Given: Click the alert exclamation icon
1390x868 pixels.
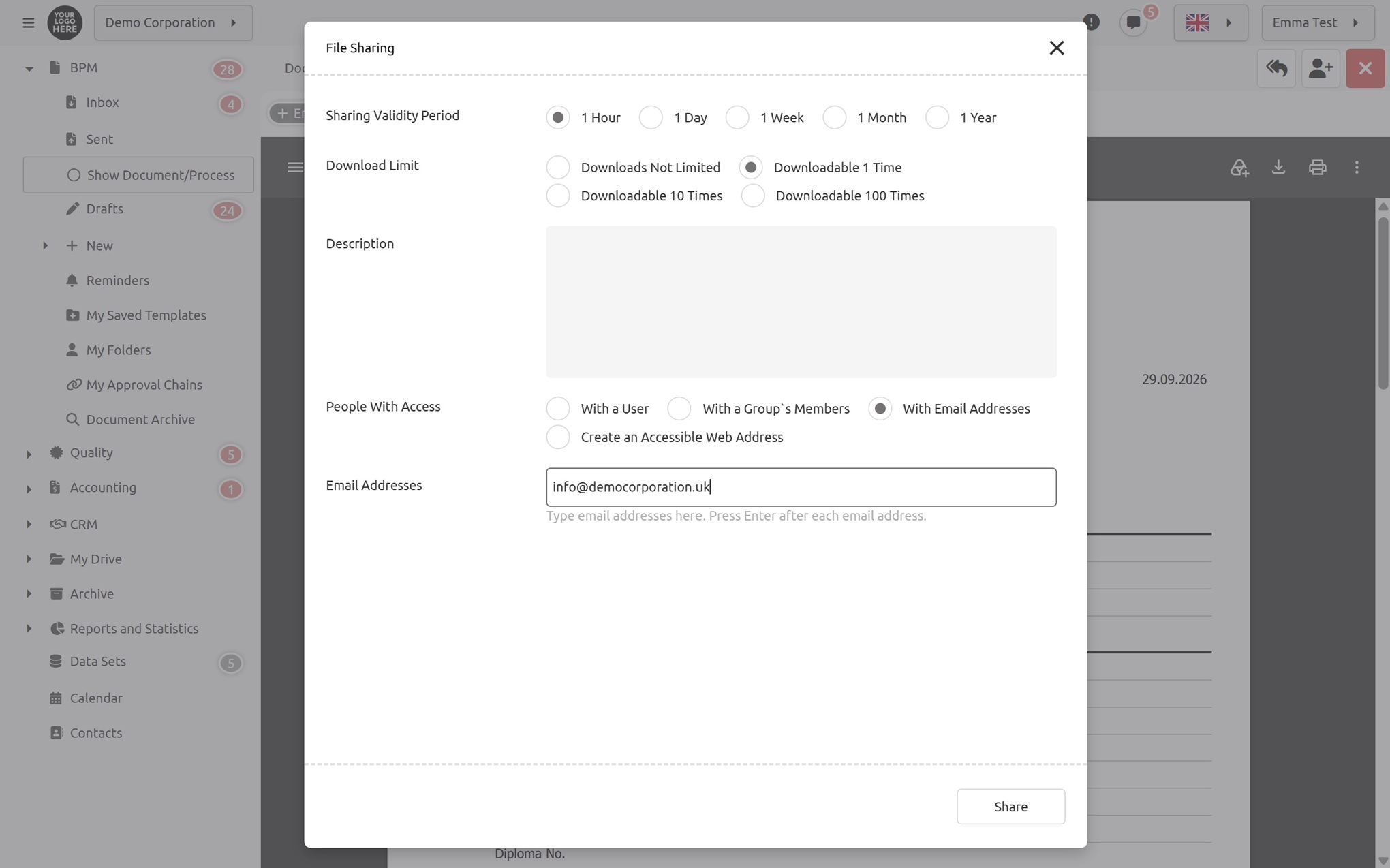Looking at the screenshot, I should pyautogui.click(x=1092, y=22).
